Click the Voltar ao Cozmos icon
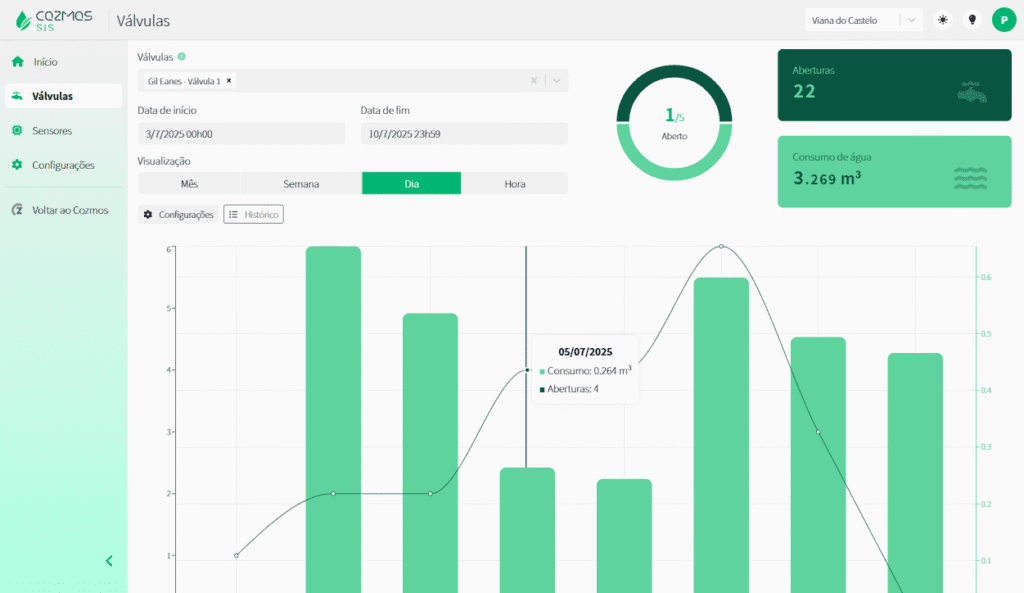This screenshot has width=1024, height=593. (17, 210)
